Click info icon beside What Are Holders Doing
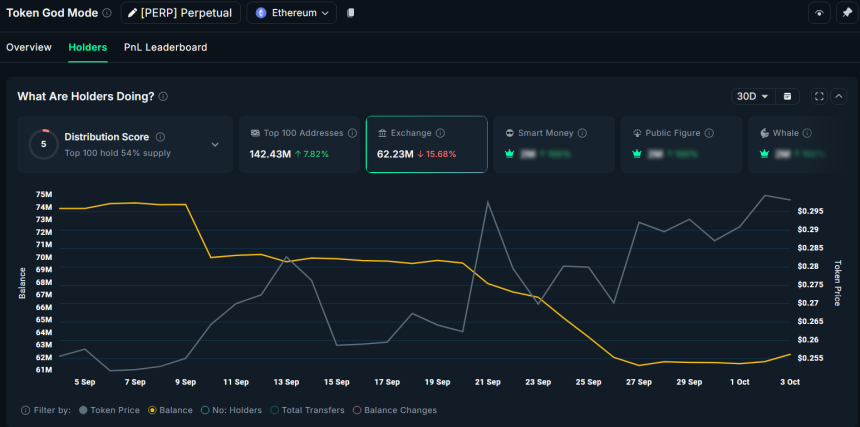The height and width of the screenshot is (427, 860). point(163,97)
